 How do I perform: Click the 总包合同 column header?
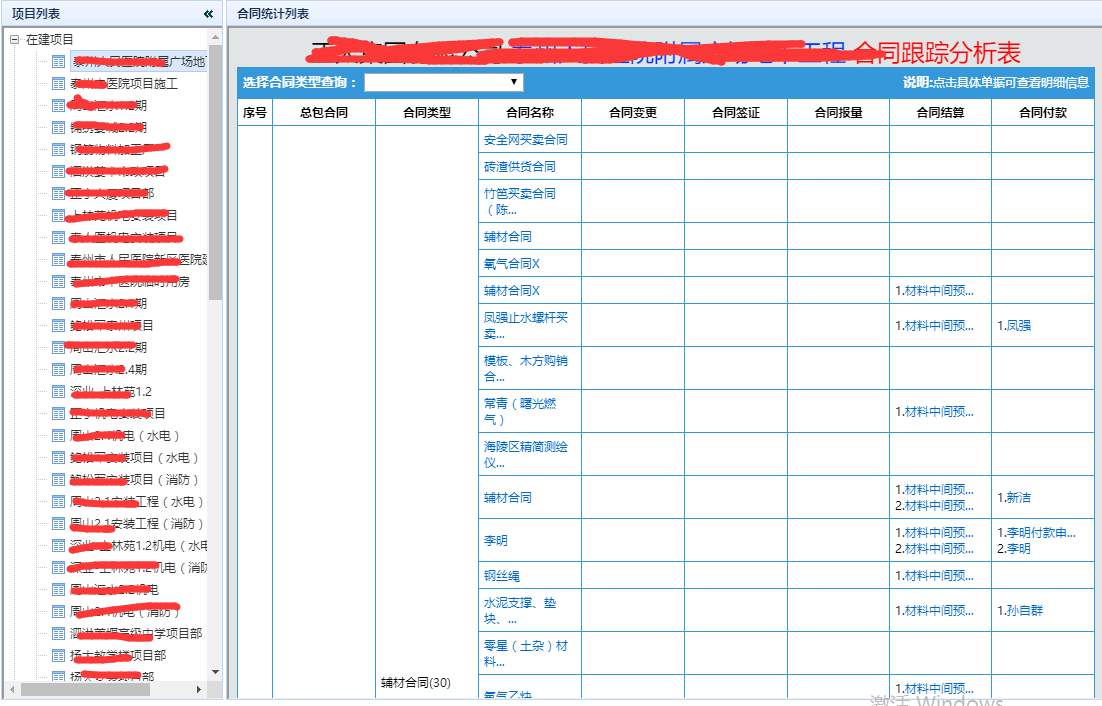324,112
